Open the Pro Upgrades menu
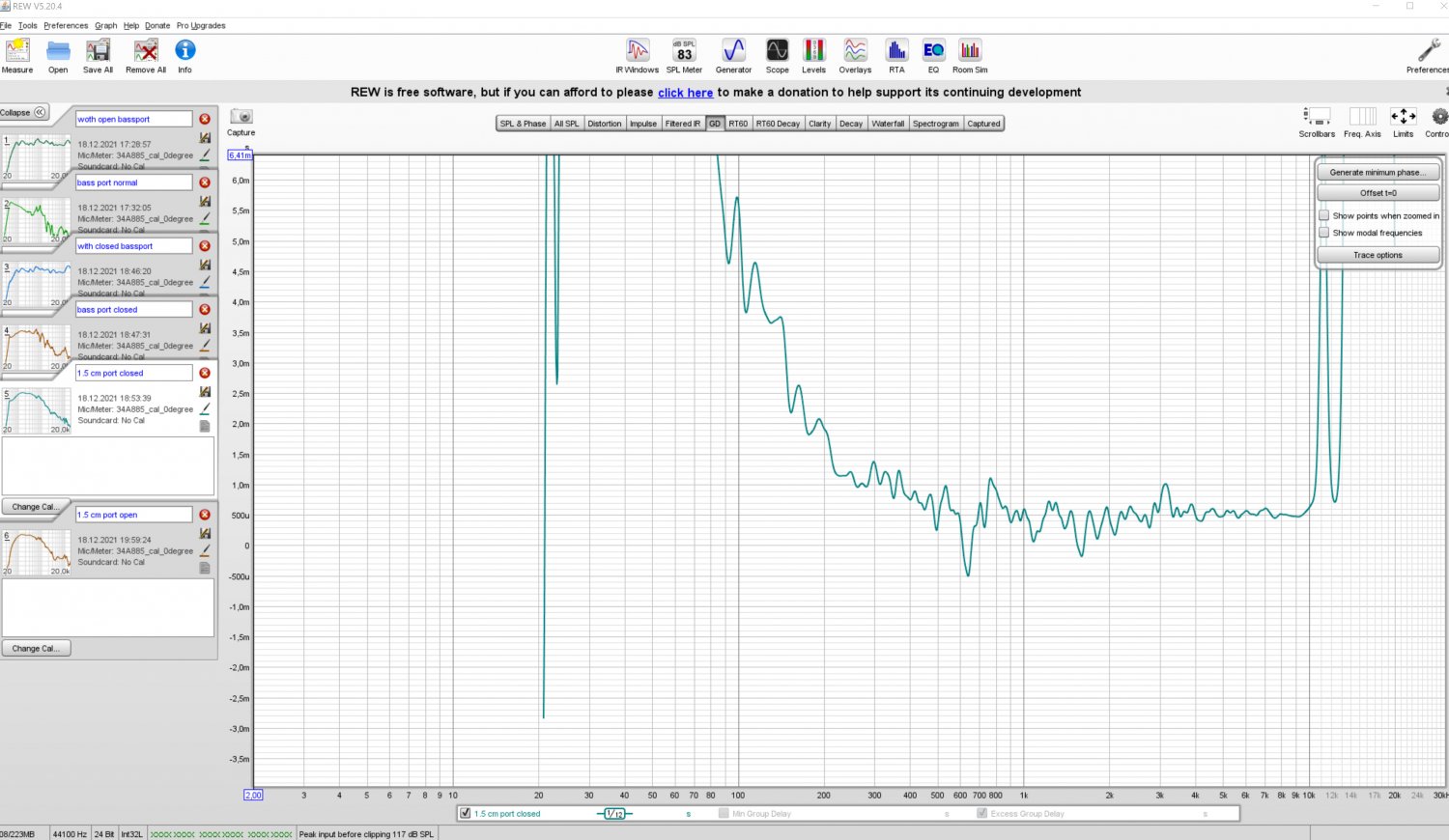The height and width of the screenshot is (840, 1449). (201, 26)
